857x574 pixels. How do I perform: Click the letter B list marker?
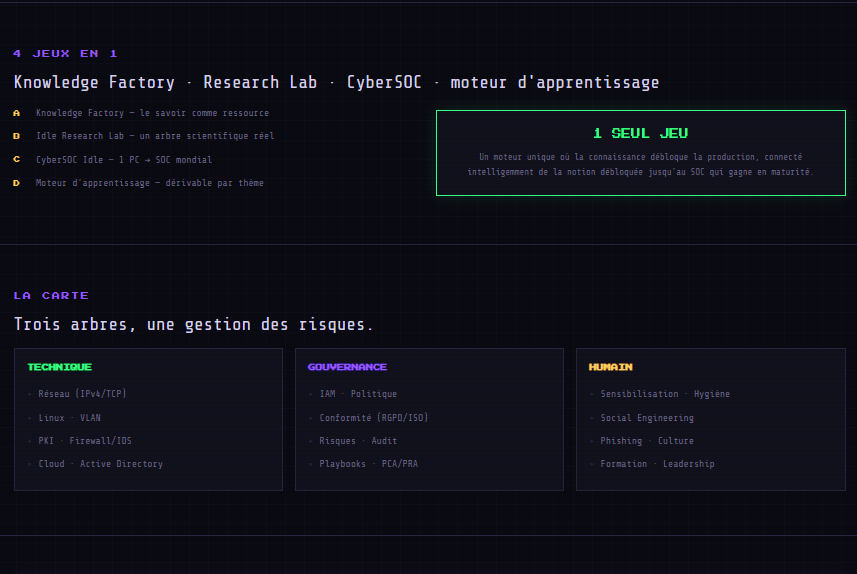click(16, 136)
